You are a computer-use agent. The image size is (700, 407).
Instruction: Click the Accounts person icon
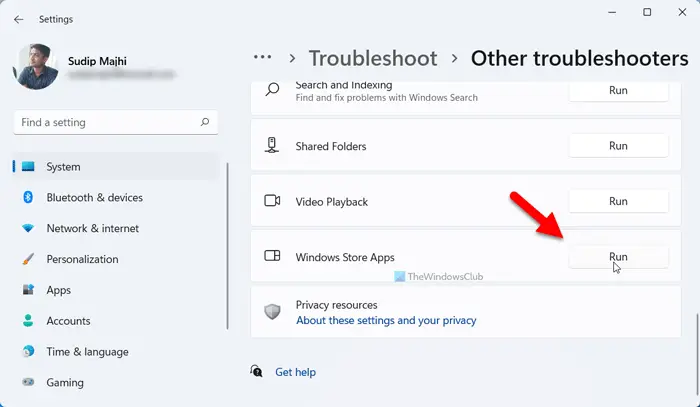pyautogui.click(x=28, y=320)
